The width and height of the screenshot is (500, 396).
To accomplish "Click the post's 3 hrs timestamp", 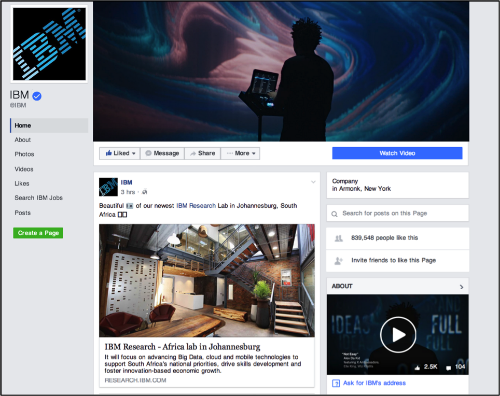I will pyautogui.click(x=128, y=192).
